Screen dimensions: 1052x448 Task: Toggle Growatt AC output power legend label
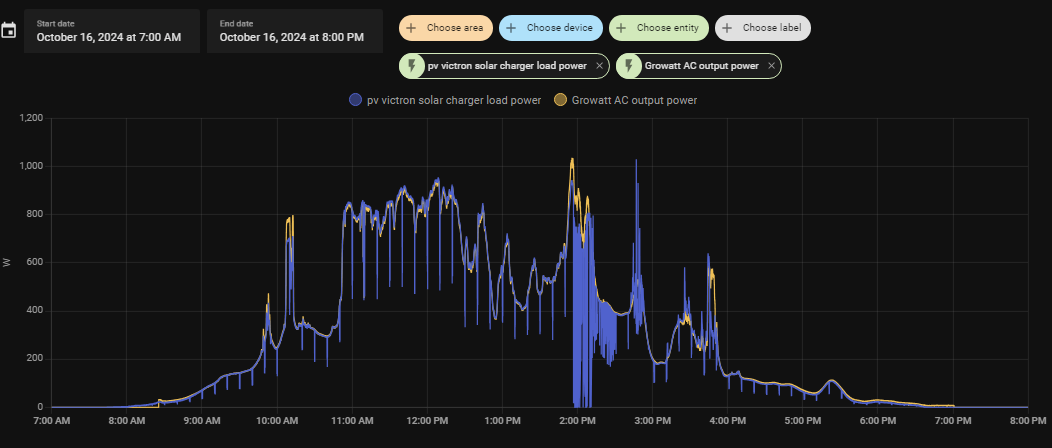(634, 100)
